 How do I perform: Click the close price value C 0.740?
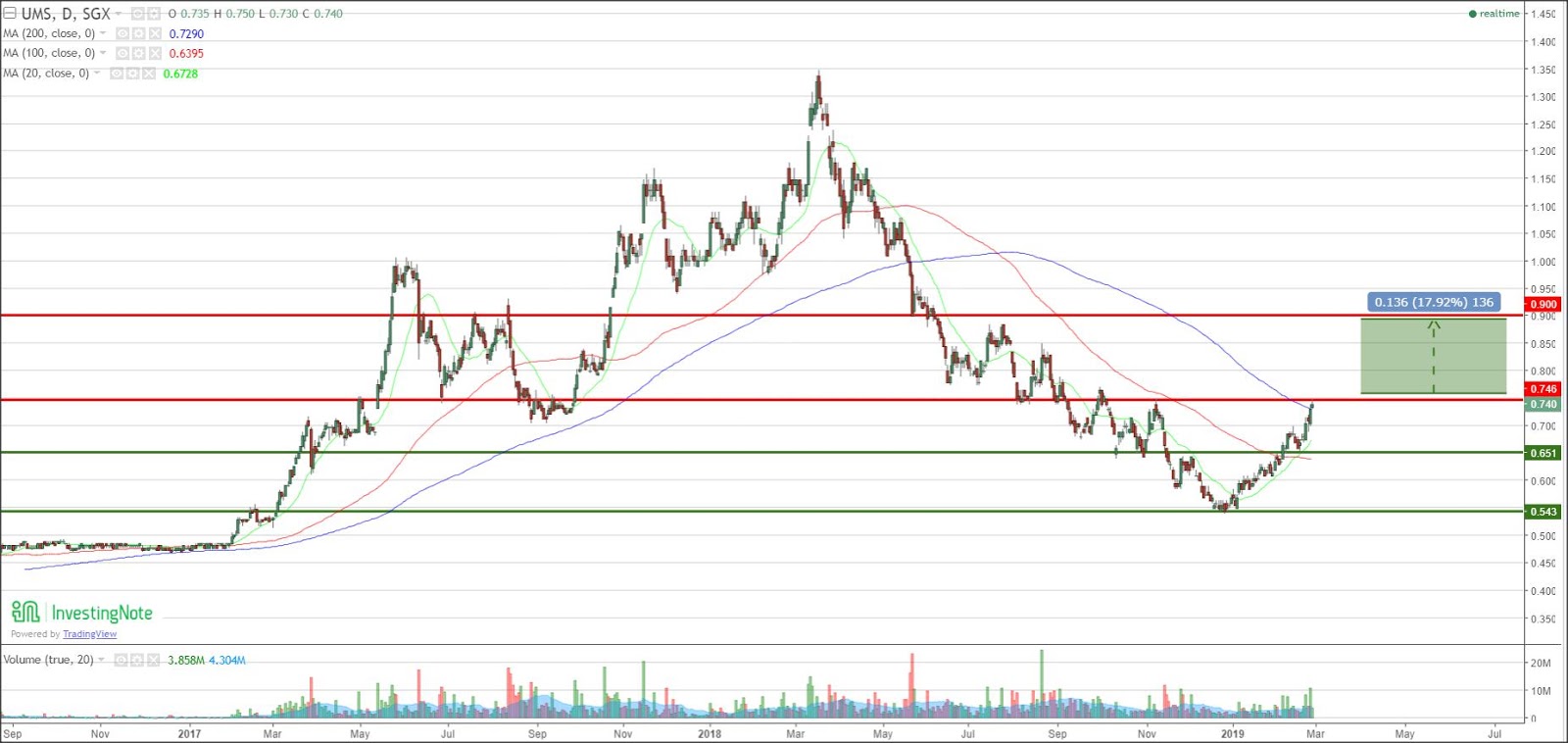click(x=322, y=14)
